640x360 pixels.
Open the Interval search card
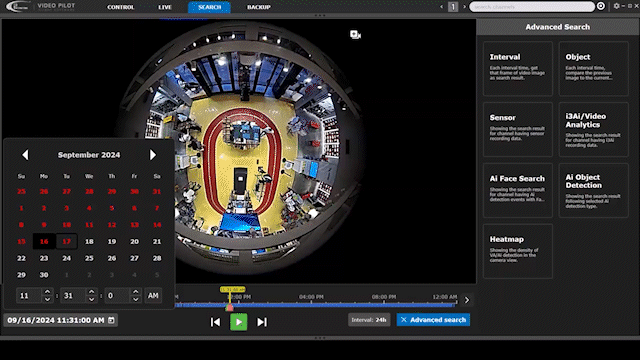tap(518, 69)
